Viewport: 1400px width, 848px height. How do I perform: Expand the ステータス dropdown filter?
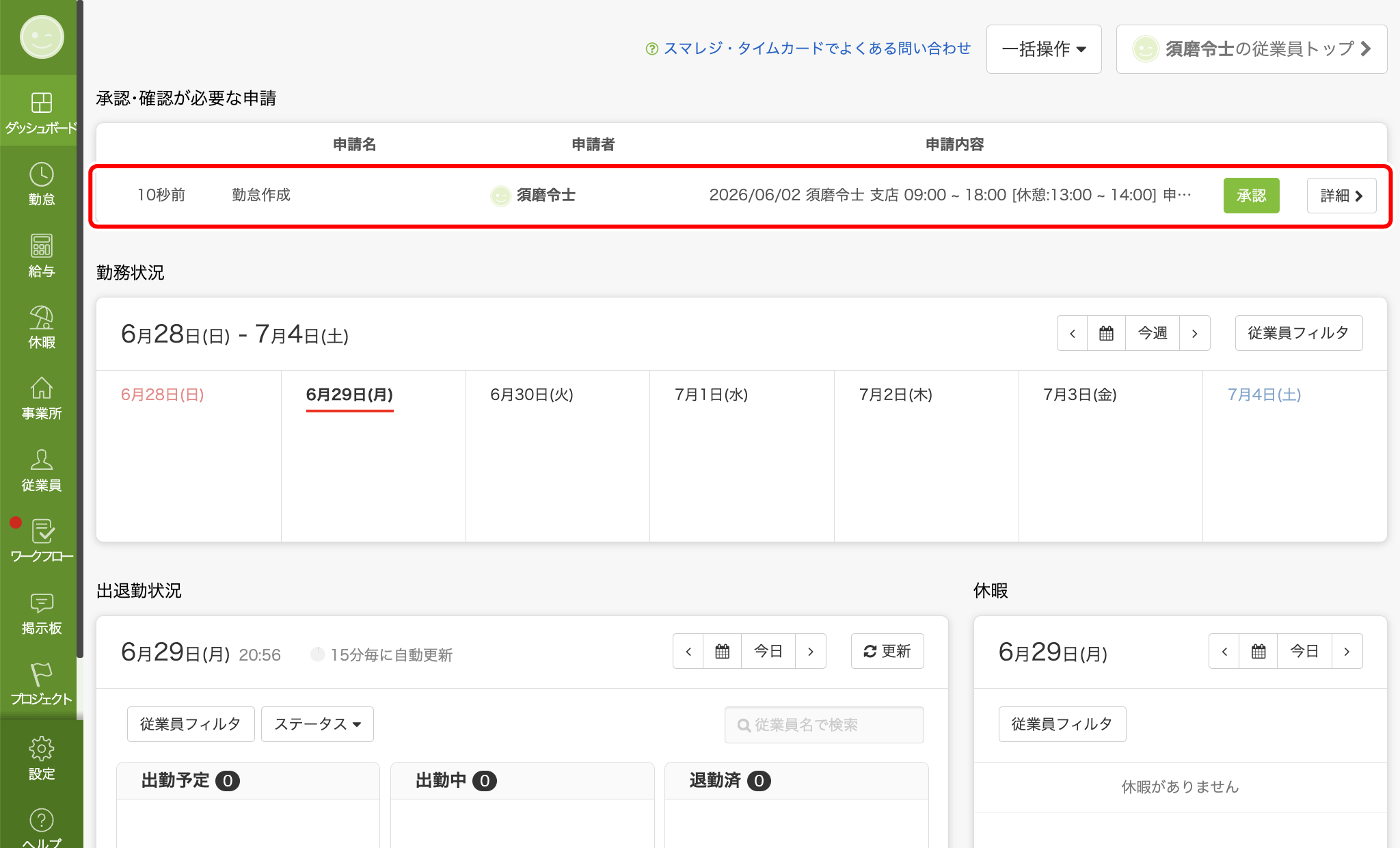pos(317,724)
